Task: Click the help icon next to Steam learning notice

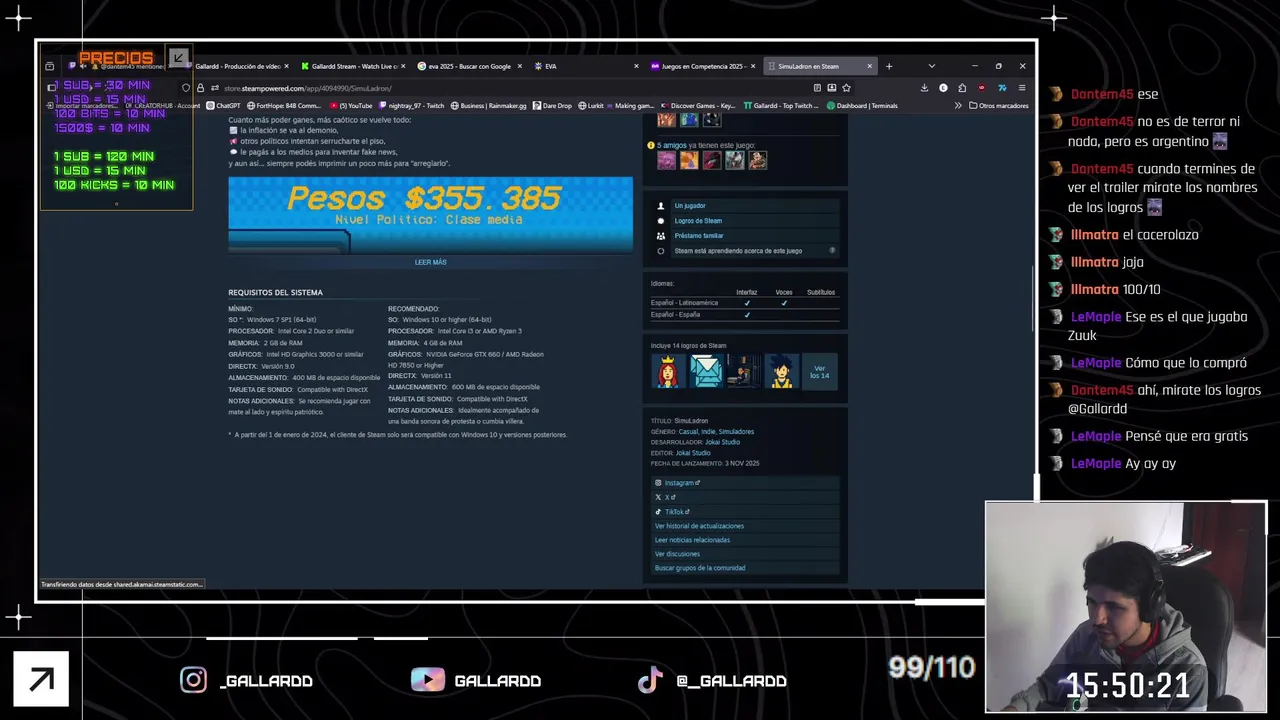Action: click(832, 251)
